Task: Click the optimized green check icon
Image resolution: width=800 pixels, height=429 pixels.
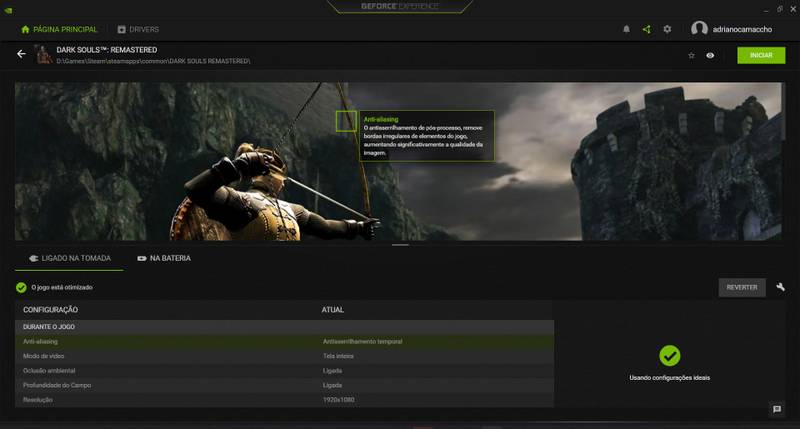Action: 21,288
